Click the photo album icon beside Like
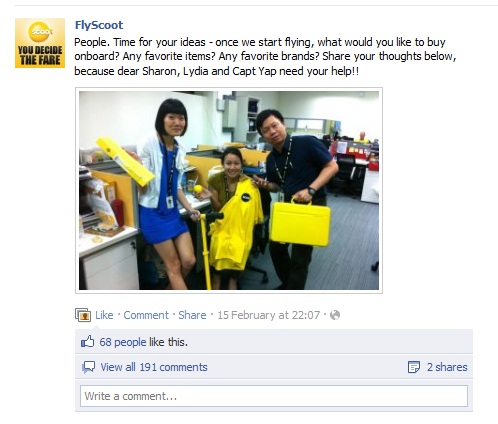498x424 pixels. tap(83, 315)
